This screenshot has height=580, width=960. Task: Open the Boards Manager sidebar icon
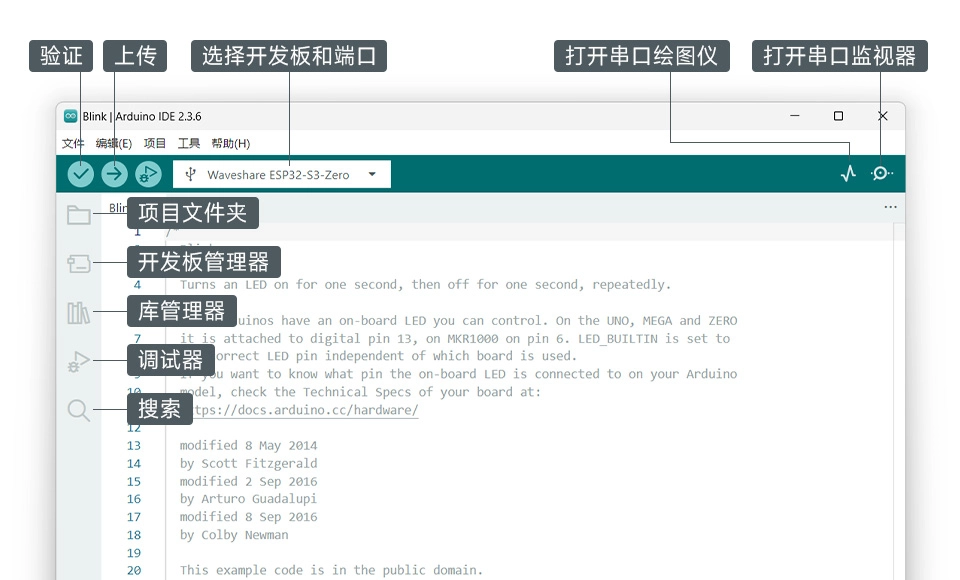79,262
